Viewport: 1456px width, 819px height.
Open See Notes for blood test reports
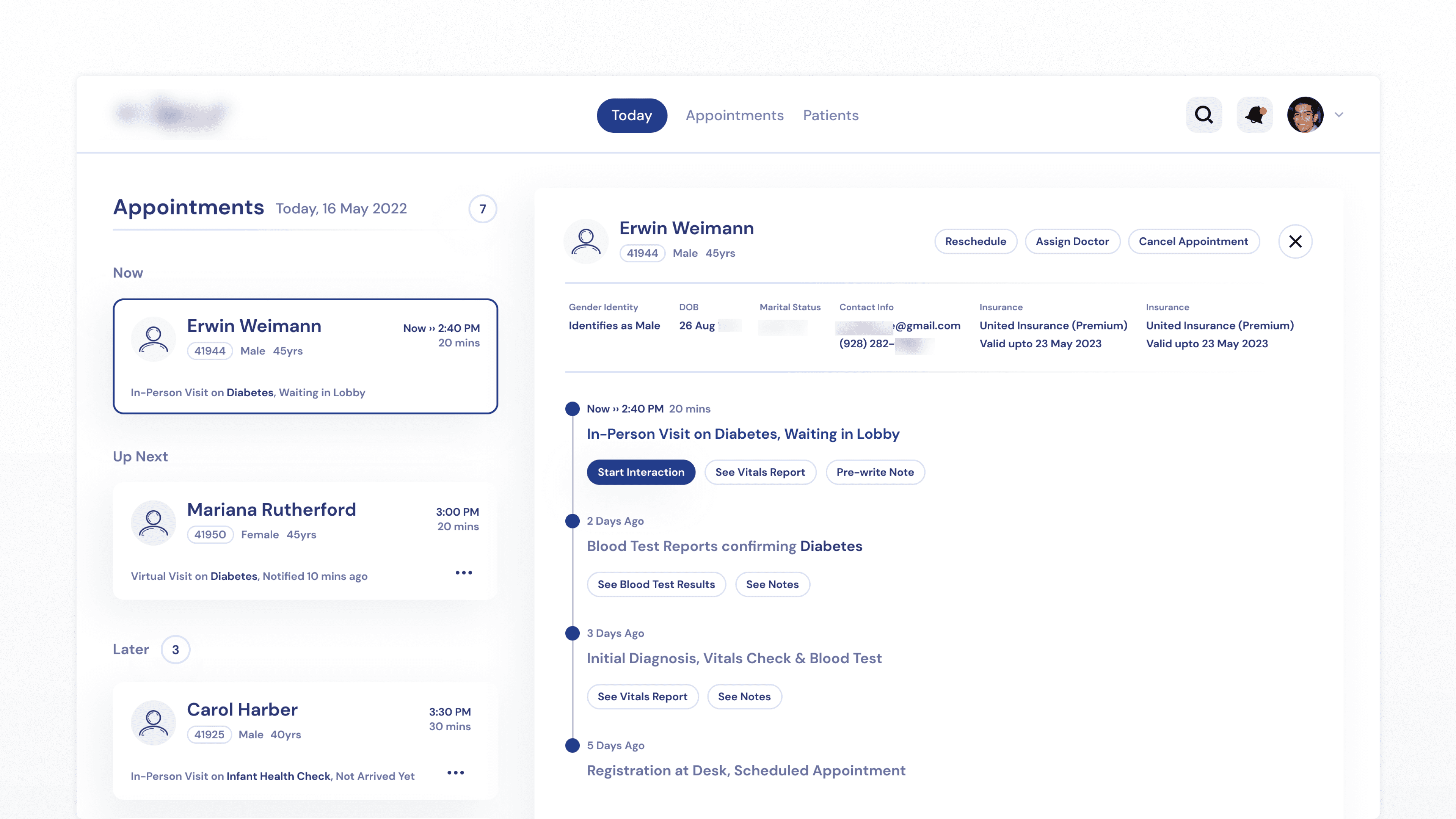click(x=772, y=584)
